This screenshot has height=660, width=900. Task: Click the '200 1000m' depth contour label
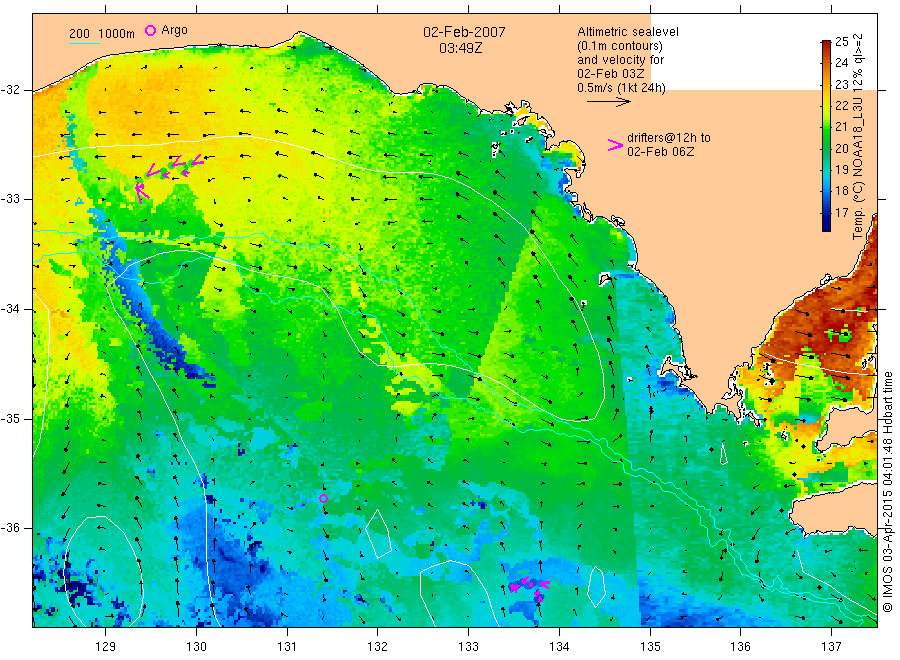point(102,34)
